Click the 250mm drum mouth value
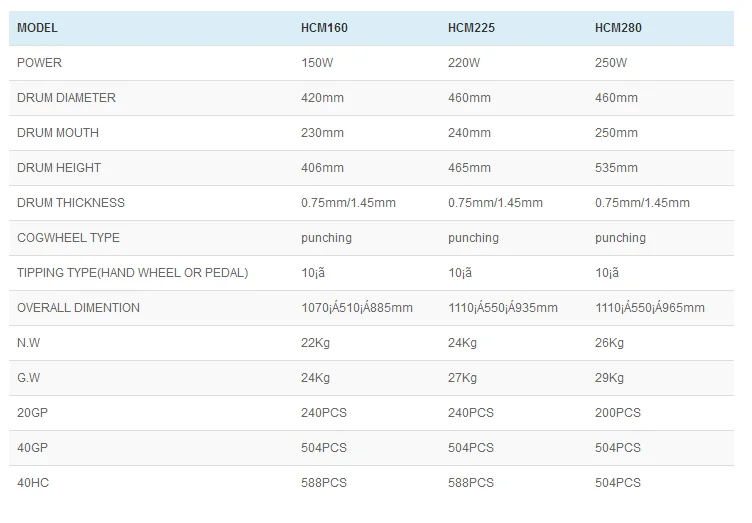This screenshot has width=752, height=523. click(x=616, y=133)
